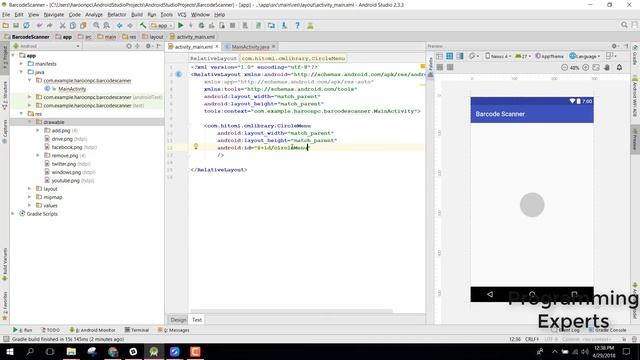Open the Preview panel settings gear
The image size is (640, 360).
(614, 46)
